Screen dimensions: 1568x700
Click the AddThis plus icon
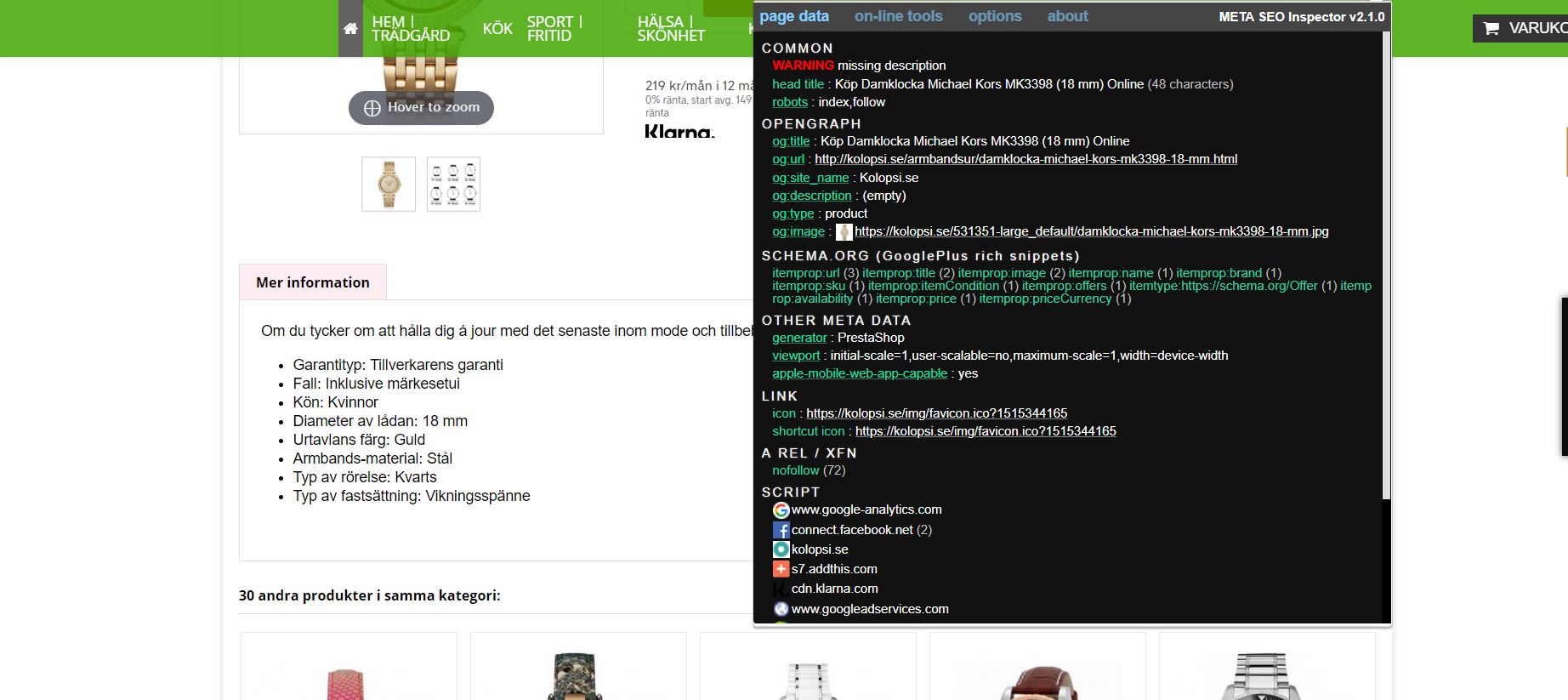[x=781, y=569]
